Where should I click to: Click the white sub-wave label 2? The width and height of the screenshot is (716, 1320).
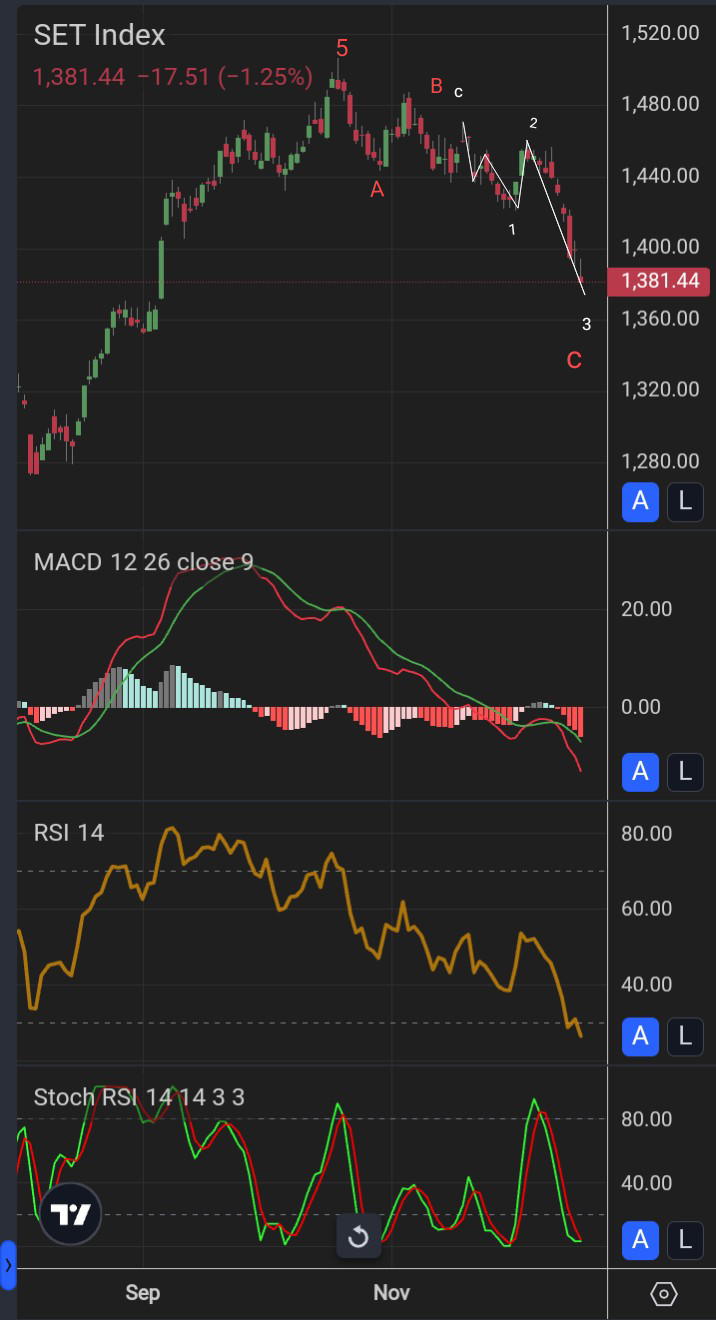pyautogui.click(x=533, y=123)
